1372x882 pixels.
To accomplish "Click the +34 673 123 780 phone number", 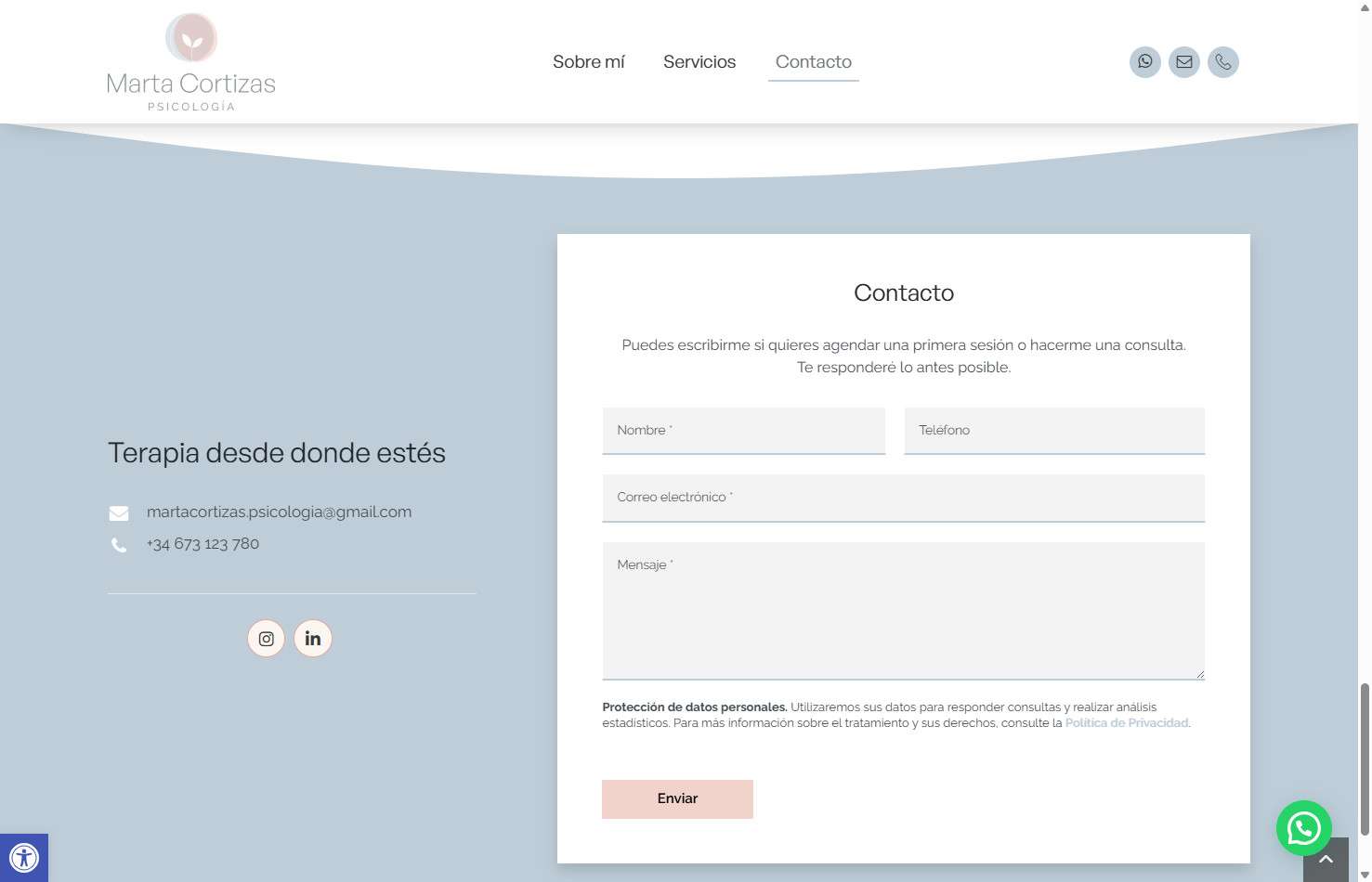I will coord(203,544).
